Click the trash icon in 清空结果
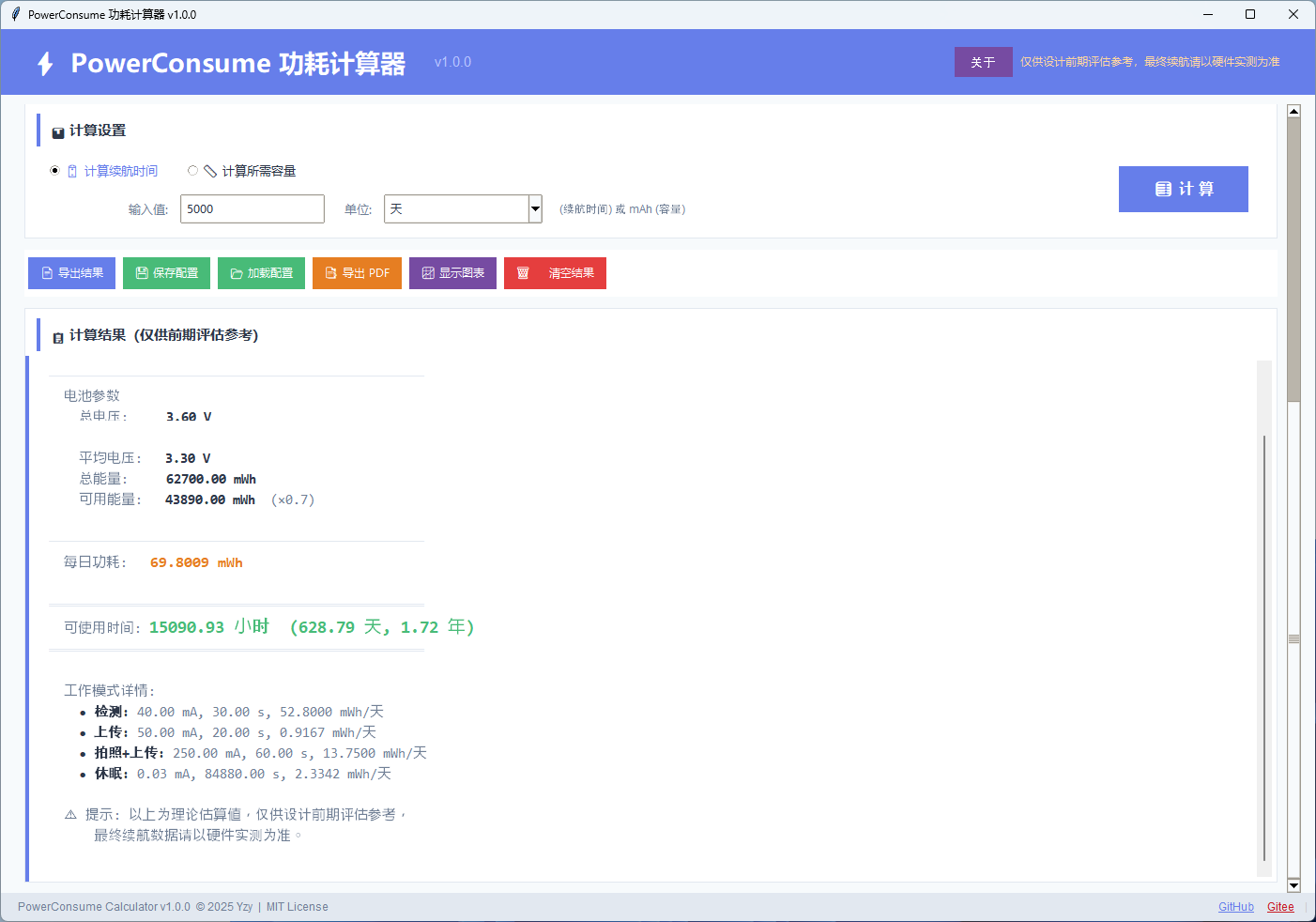This screenshot has width=1316, height=922. coord(523,273)
